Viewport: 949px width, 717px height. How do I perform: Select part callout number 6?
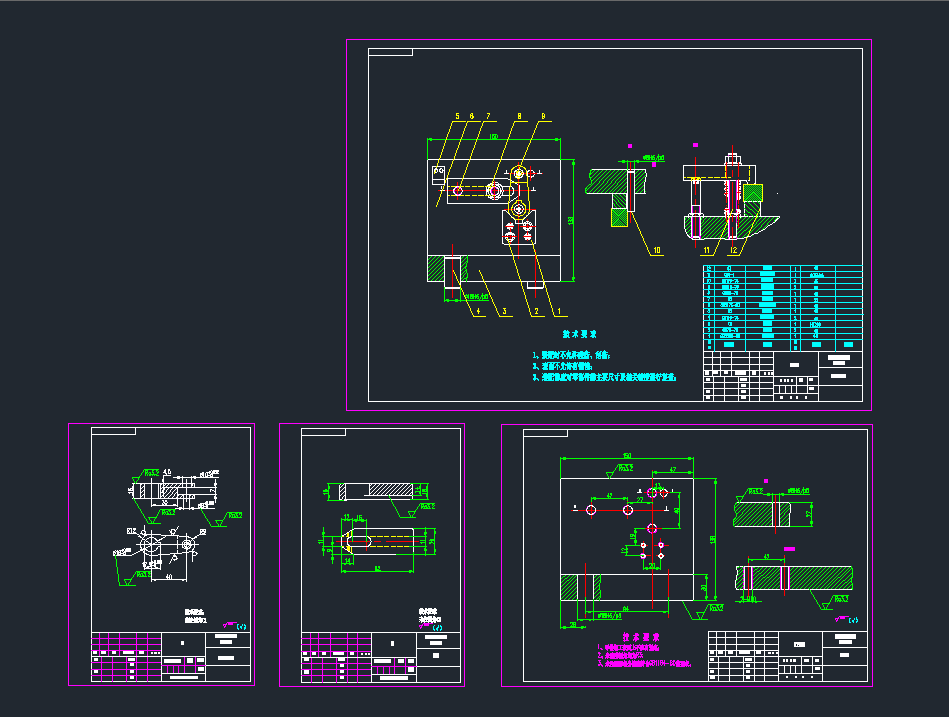point(472,117)
